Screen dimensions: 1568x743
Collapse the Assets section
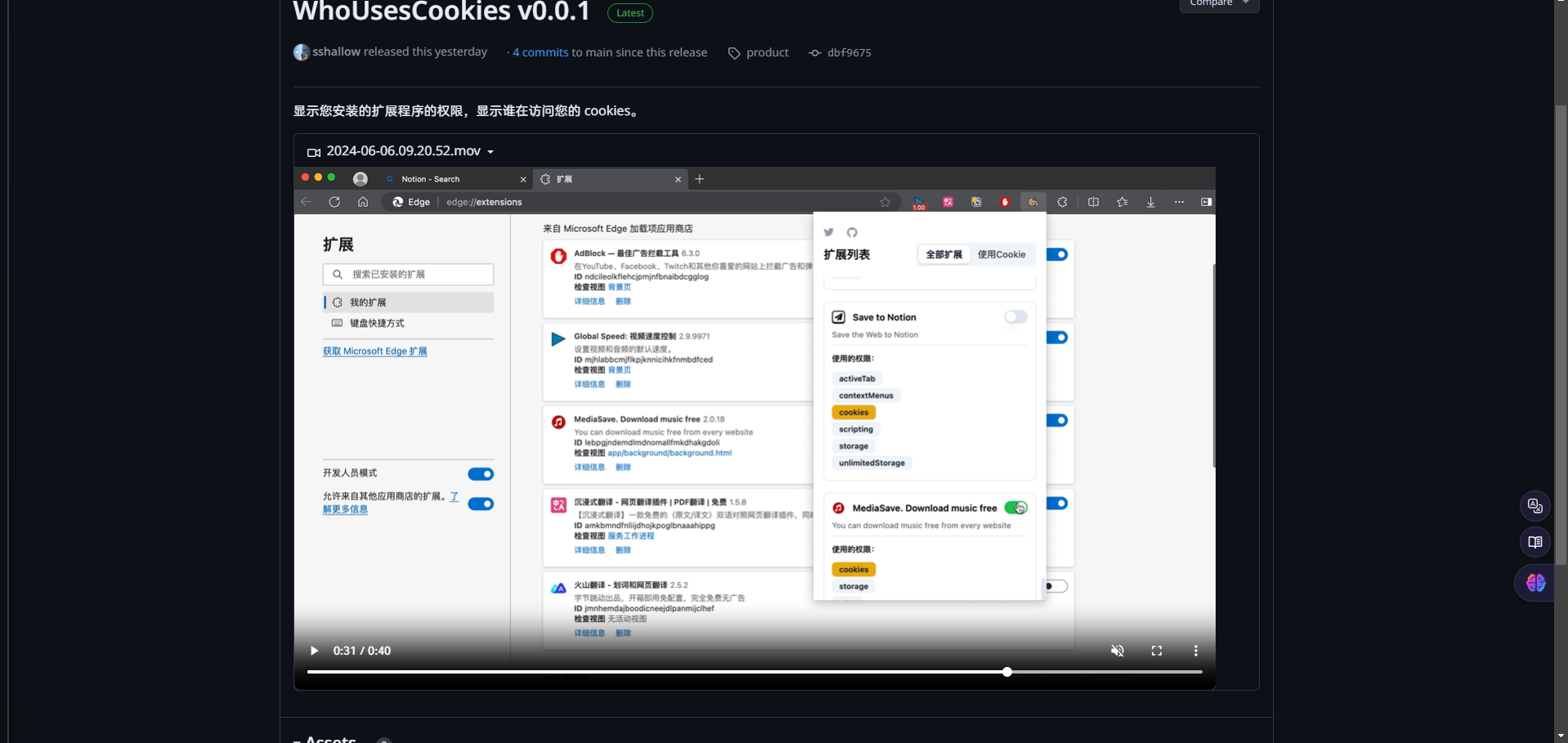[x=298, y=739]
